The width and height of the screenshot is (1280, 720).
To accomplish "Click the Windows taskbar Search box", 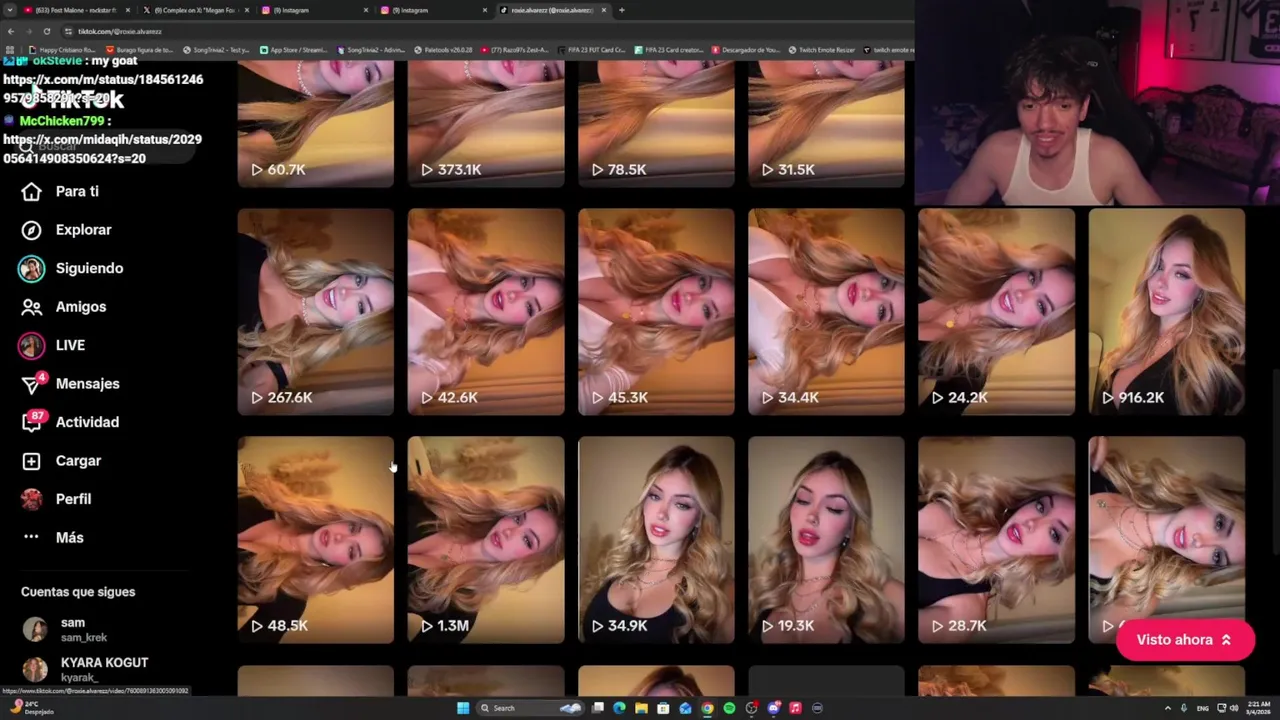I will (x=528, y=708).
